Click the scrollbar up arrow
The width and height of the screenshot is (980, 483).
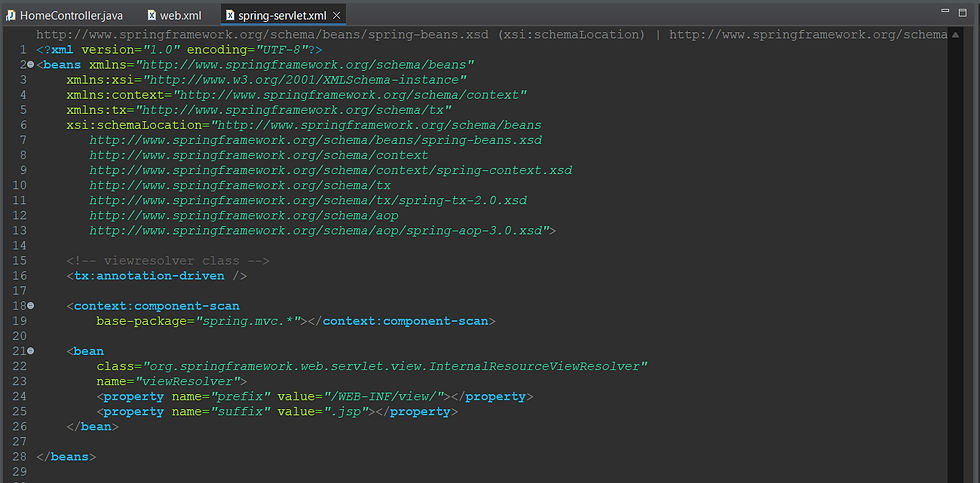(x=955, y=35)
